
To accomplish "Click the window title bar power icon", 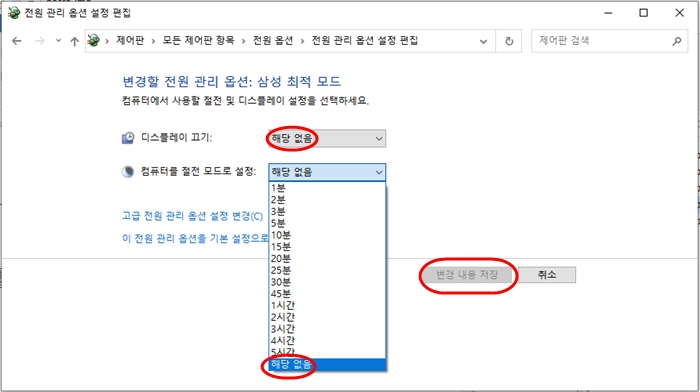I will tap(14, 13).
